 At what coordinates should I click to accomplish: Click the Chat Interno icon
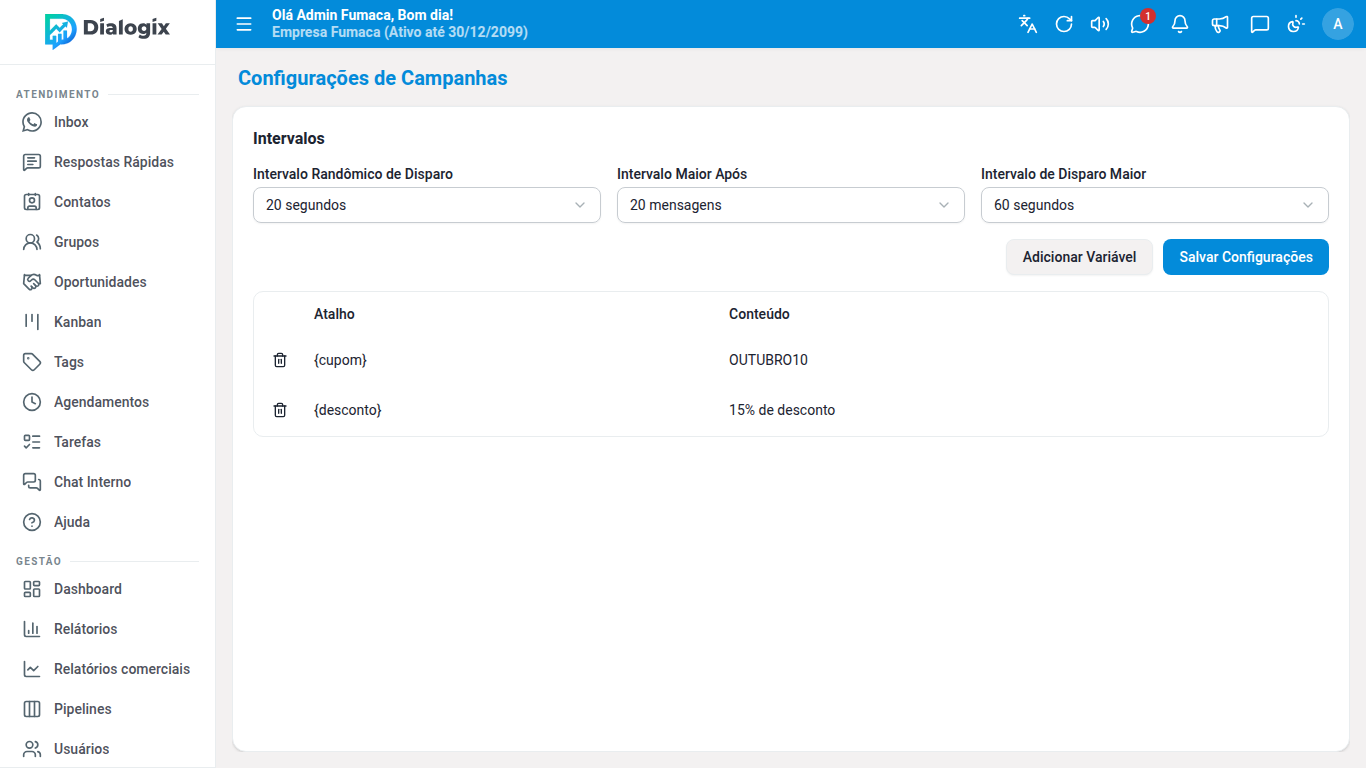tap(32, 482)
